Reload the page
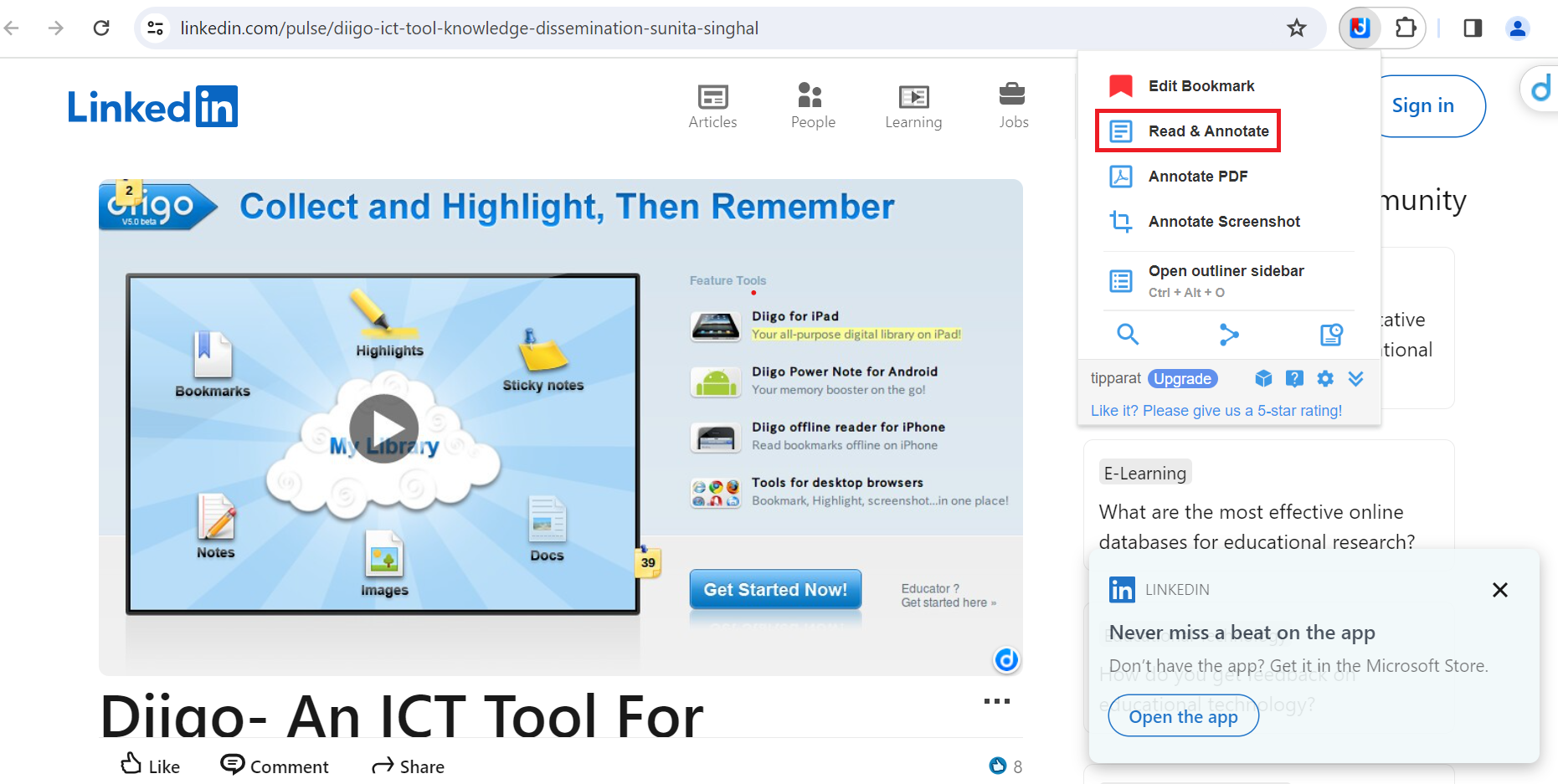The image size is (1558, 784). (x=101, y=28)
